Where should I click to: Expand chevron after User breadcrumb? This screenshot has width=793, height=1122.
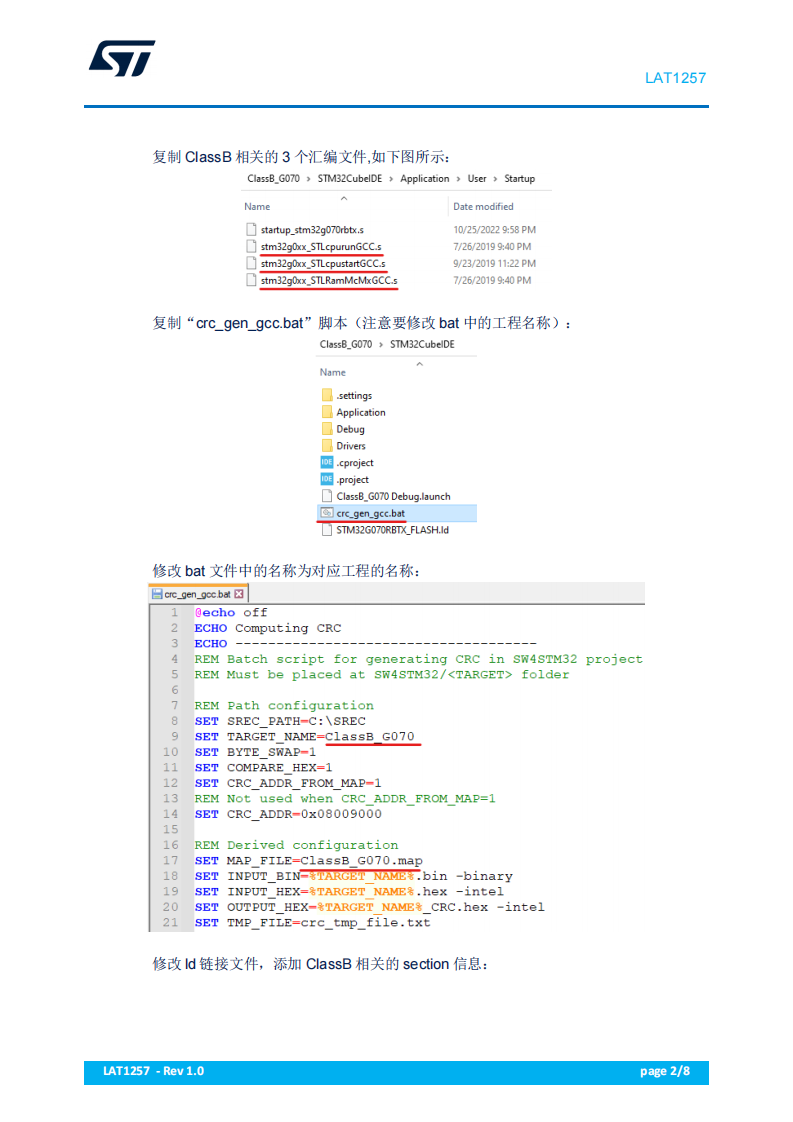coord(495,179)
